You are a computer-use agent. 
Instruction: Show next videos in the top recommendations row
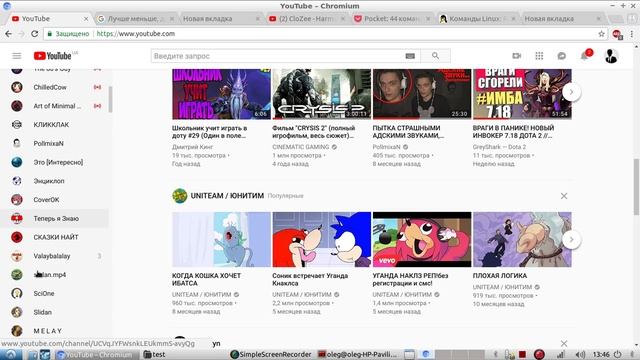point(571,92)
